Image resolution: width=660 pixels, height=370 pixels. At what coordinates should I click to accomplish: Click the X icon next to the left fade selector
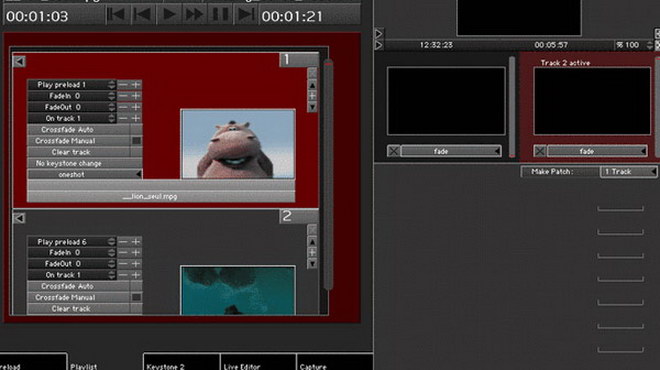(394, 151)
